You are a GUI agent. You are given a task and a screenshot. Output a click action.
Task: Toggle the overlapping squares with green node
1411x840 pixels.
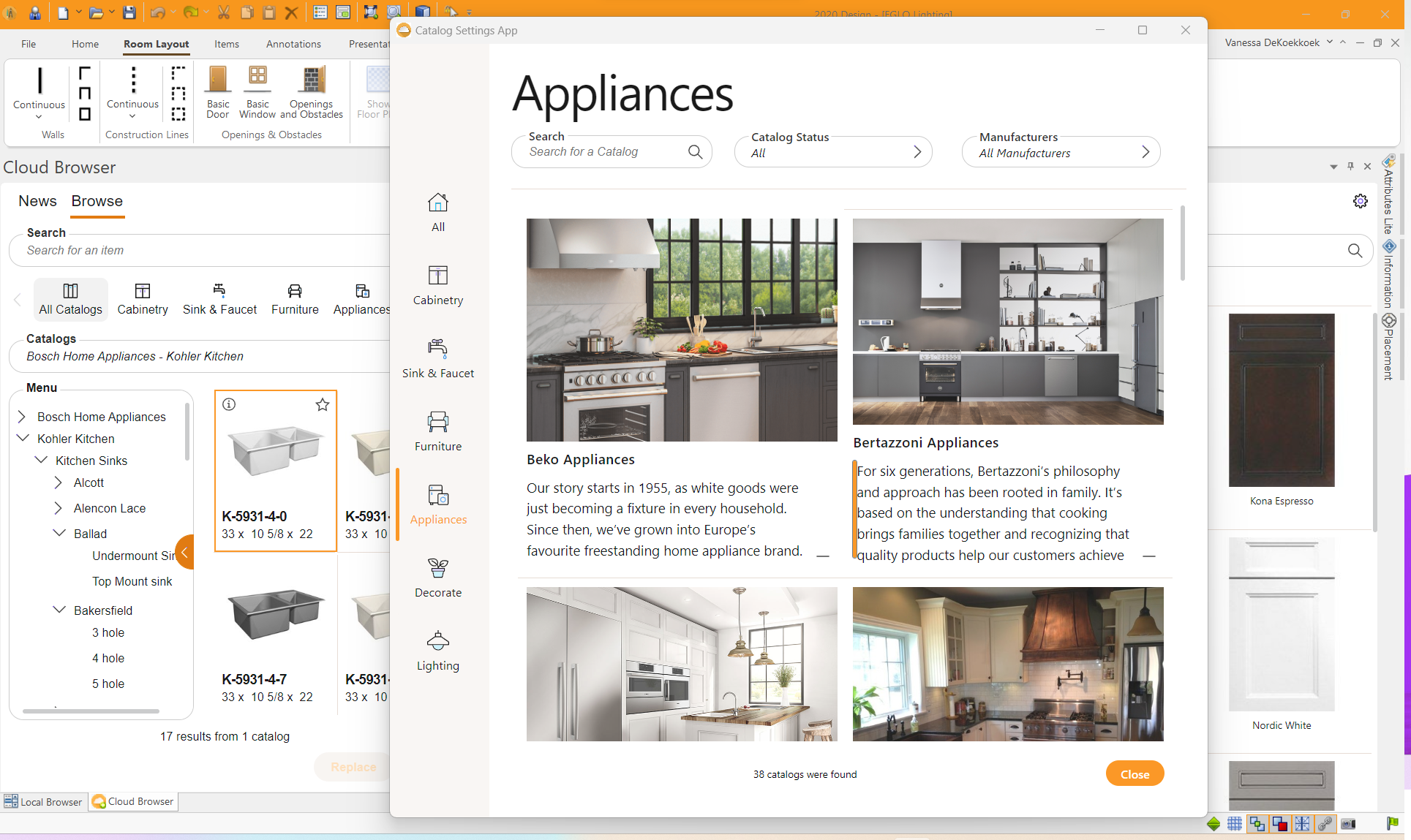tap(1257, 824)
